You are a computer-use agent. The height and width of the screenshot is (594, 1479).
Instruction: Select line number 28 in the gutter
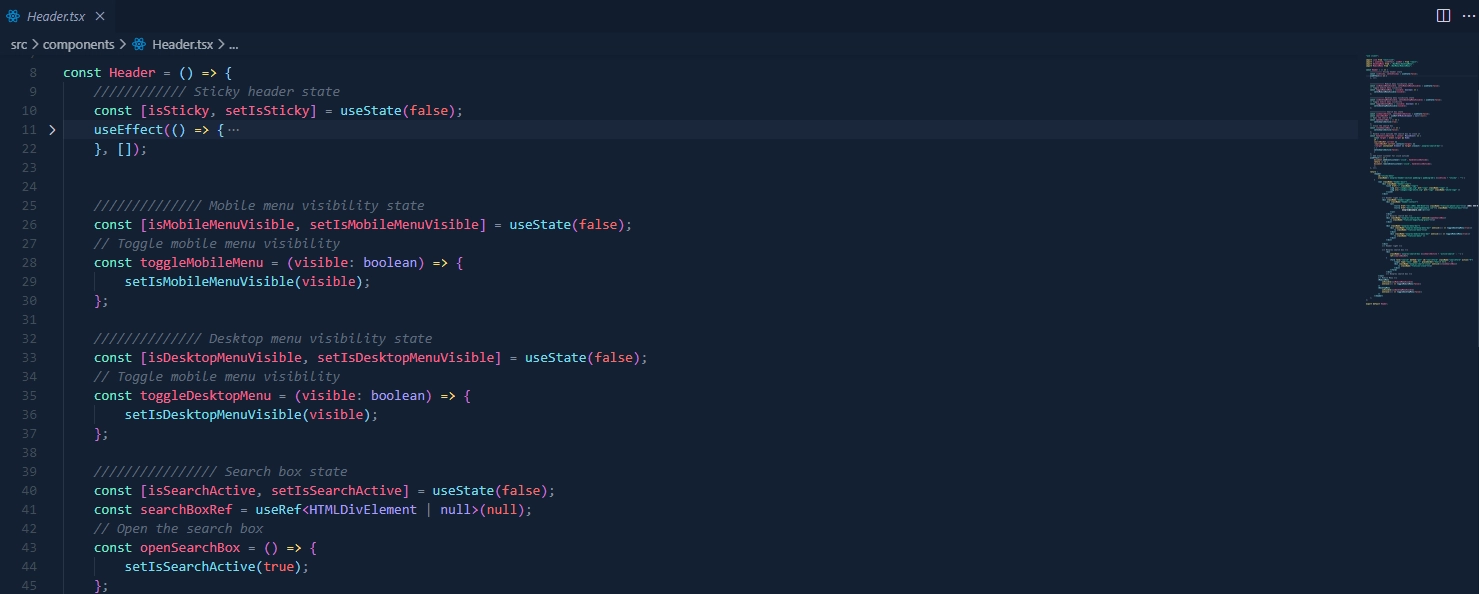pyautogui.click(x=29, y=263)
